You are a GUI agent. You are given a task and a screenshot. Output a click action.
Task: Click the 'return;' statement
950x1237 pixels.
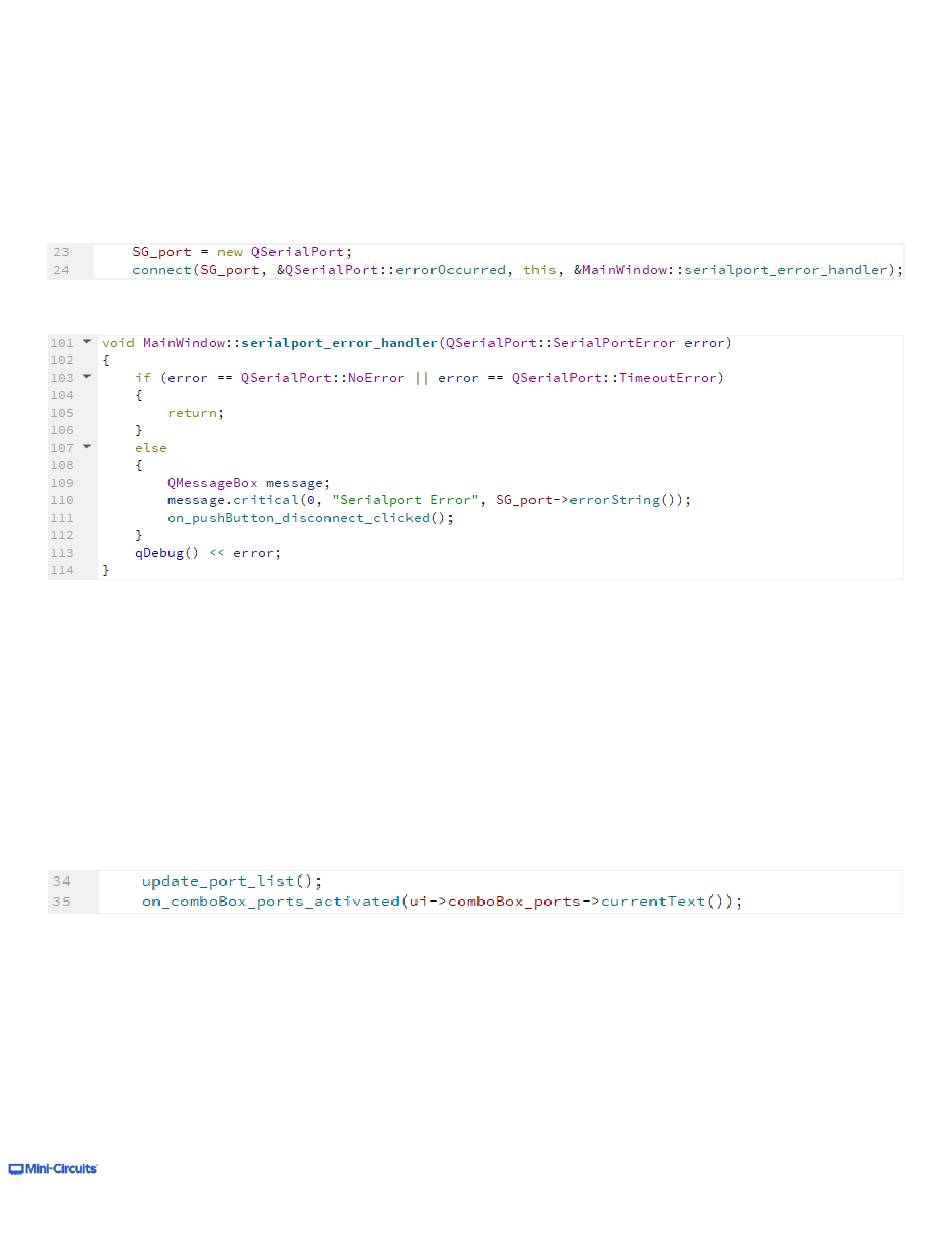pos(196,412)
